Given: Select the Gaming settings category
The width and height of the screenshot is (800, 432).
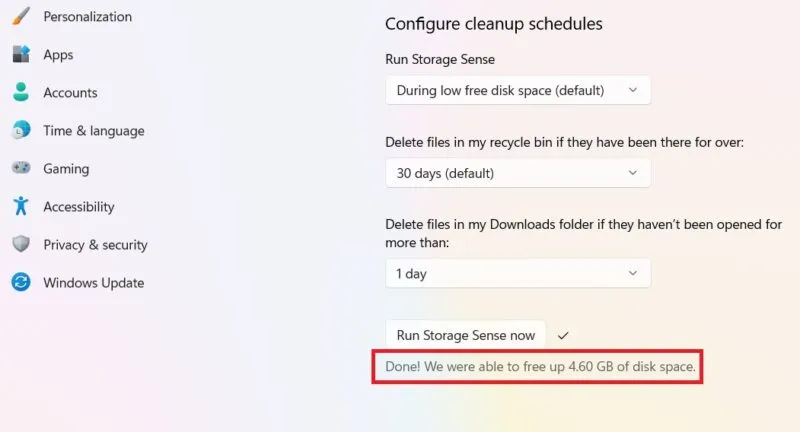Looking at the screenshot, I should point(66,169).
